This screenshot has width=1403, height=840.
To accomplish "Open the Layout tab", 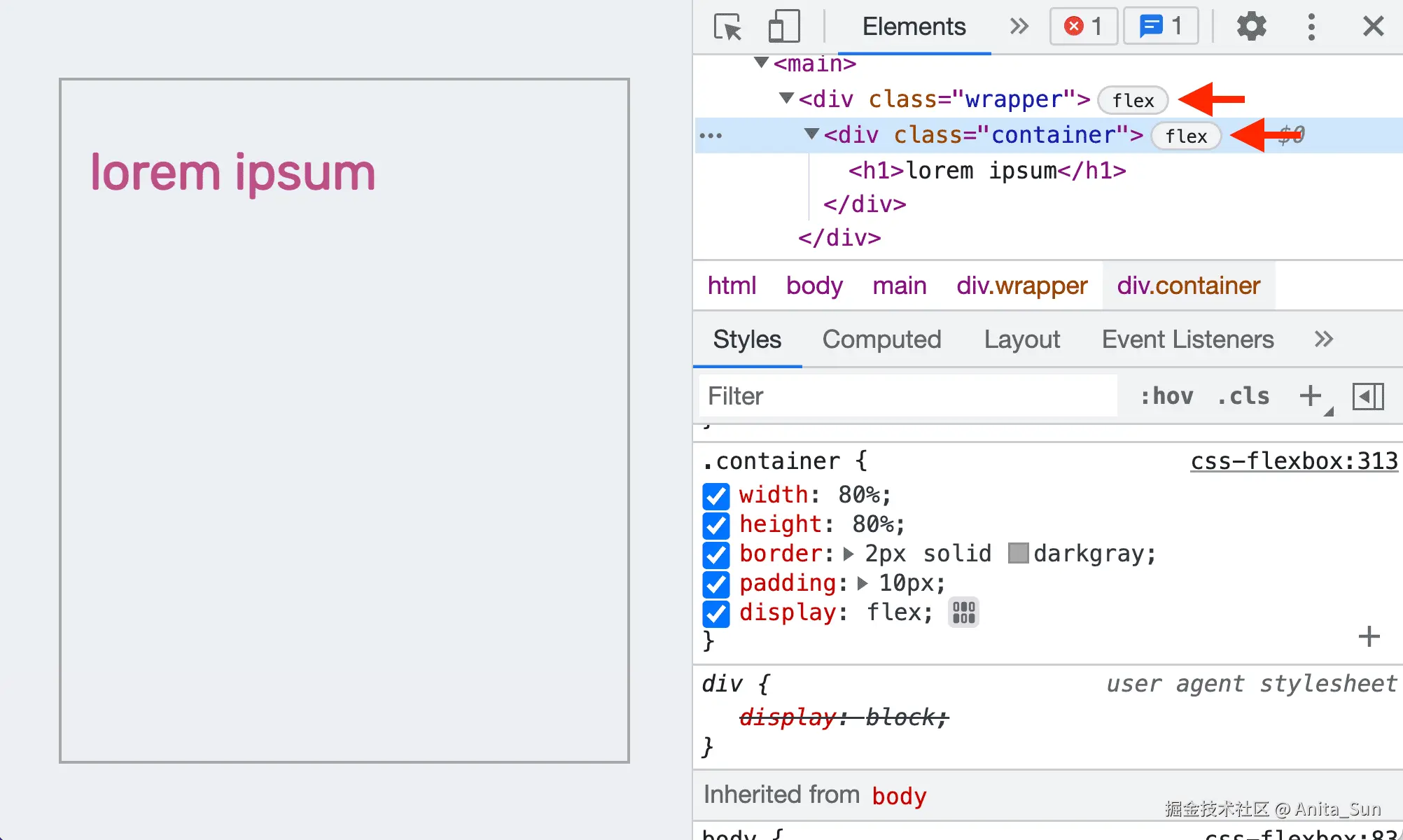I will [1022, 339].
